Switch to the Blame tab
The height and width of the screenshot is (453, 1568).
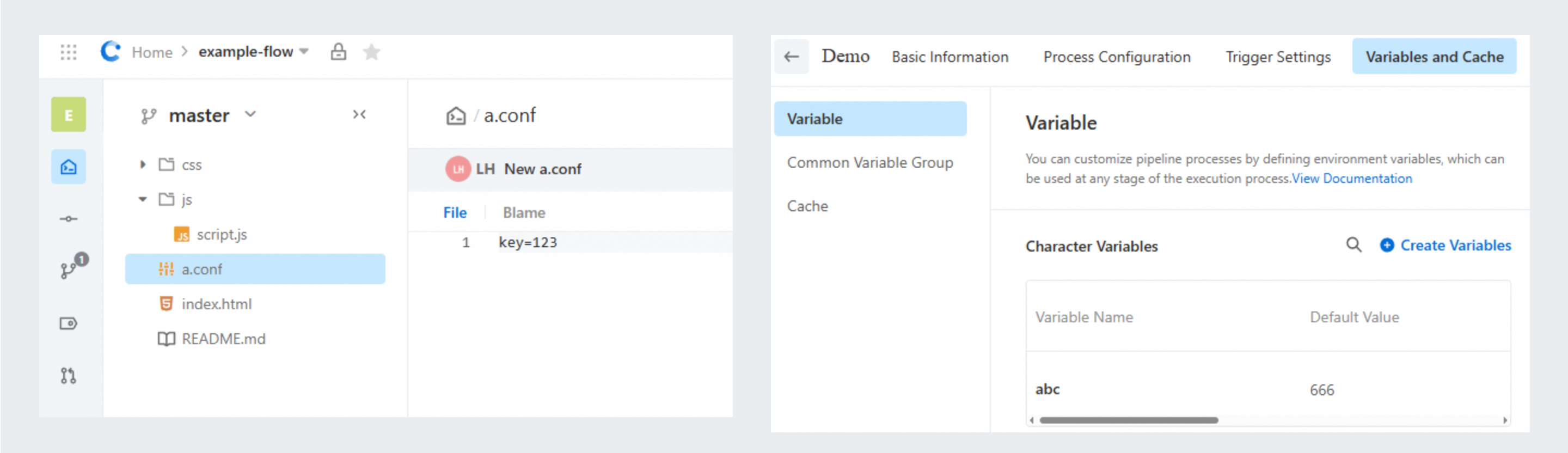(x=523, y=212)
